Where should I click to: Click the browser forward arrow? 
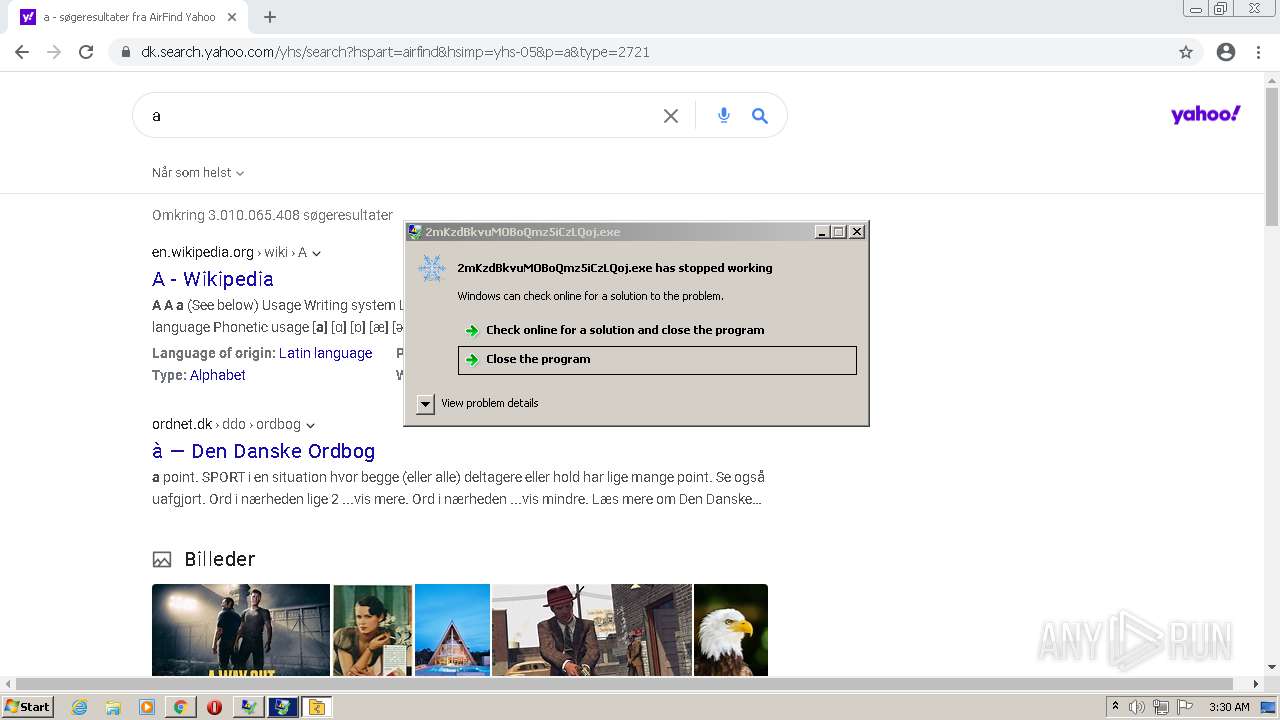[x=54, y=52]
